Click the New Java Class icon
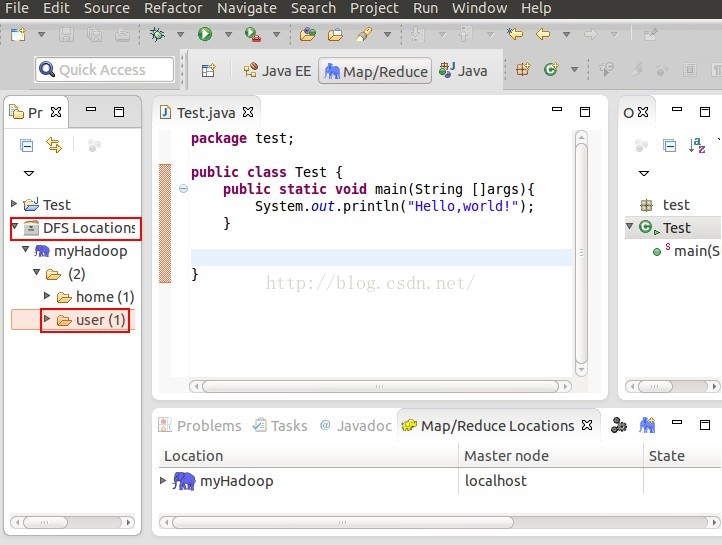The height and width of the screenshot is (545, 722). tap(551, 70)
